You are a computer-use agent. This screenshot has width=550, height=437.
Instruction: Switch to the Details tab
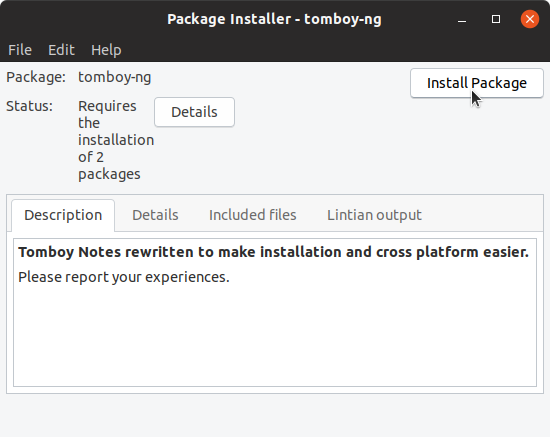click(155, 215)
